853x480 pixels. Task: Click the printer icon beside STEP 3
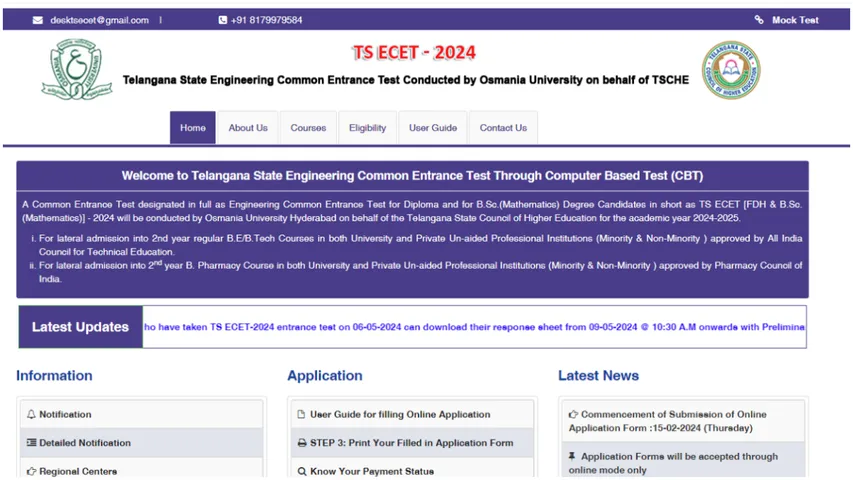(302, 443)
